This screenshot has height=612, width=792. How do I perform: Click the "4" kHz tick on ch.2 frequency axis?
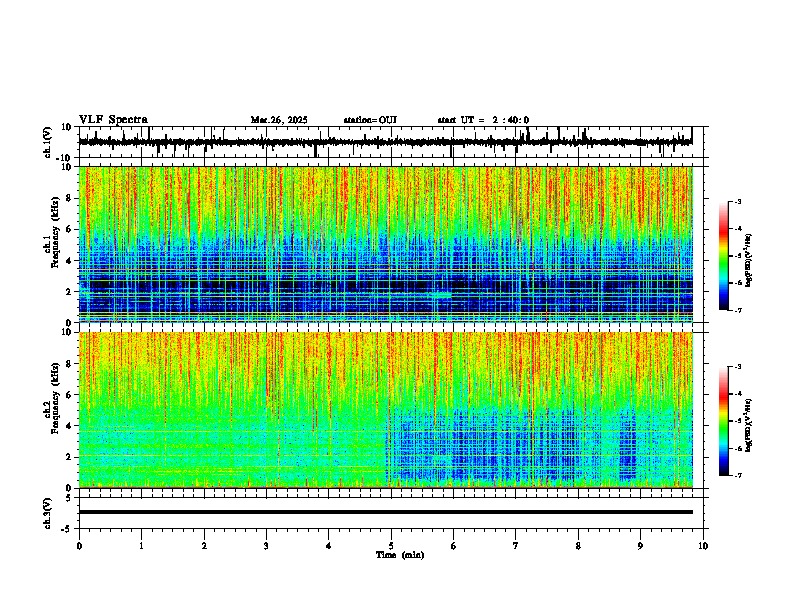coord(70,426)
